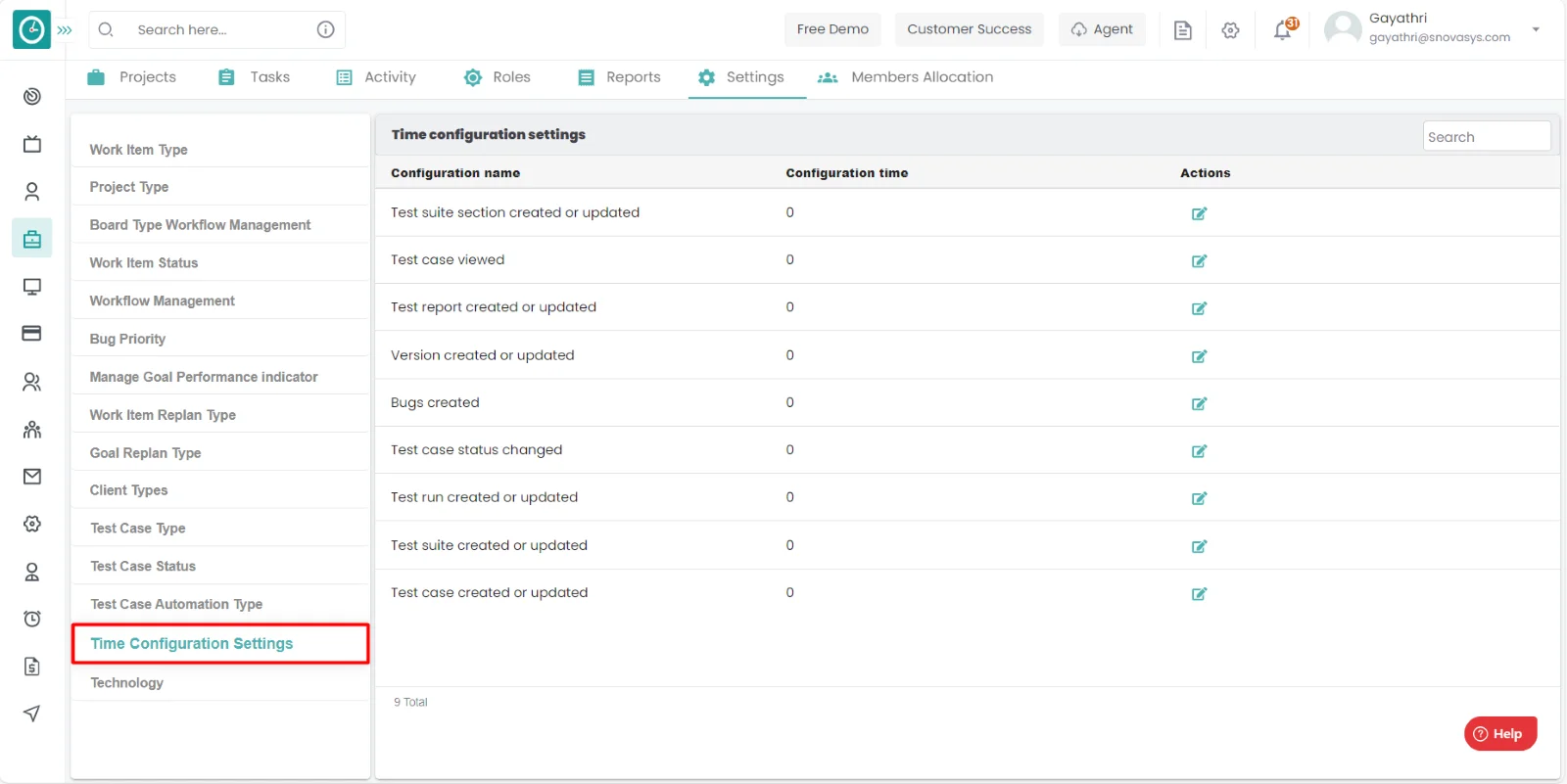Click the Search here input field
Viewport: 1567px width, 784px height.
(x=217, y=29)
